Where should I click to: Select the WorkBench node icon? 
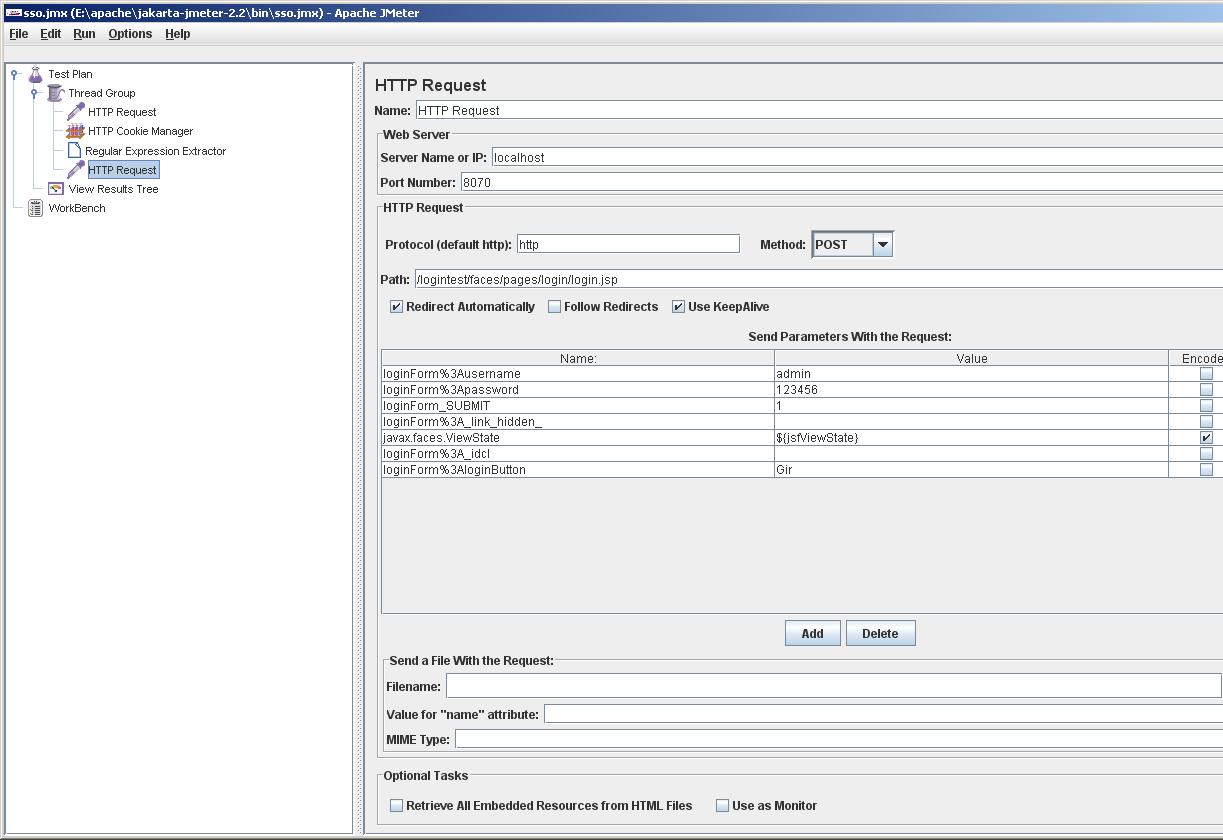coord(37,207)
